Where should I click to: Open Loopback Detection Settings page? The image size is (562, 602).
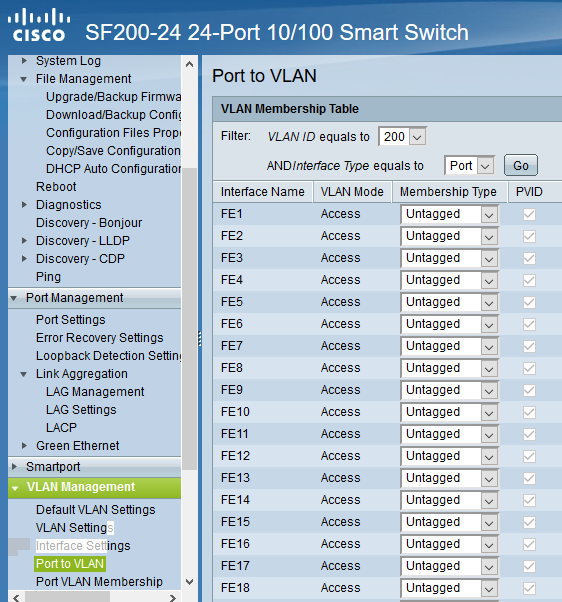tap(108, 356)
